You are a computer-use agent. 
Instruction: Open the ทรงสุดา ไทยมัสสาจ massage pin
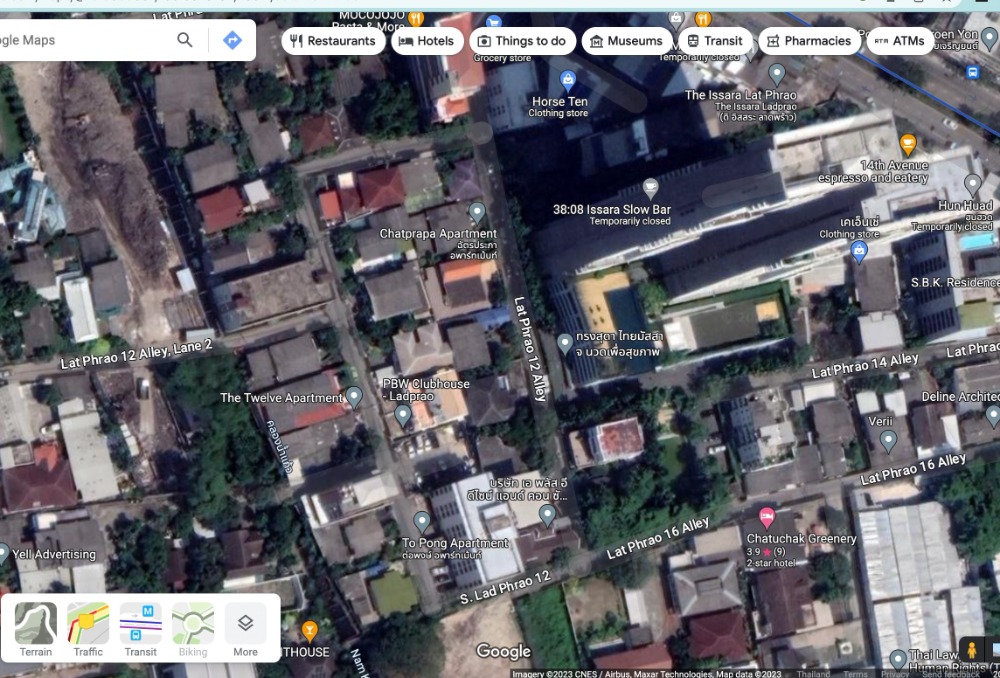pyautogui.click(x=564, y=344)
